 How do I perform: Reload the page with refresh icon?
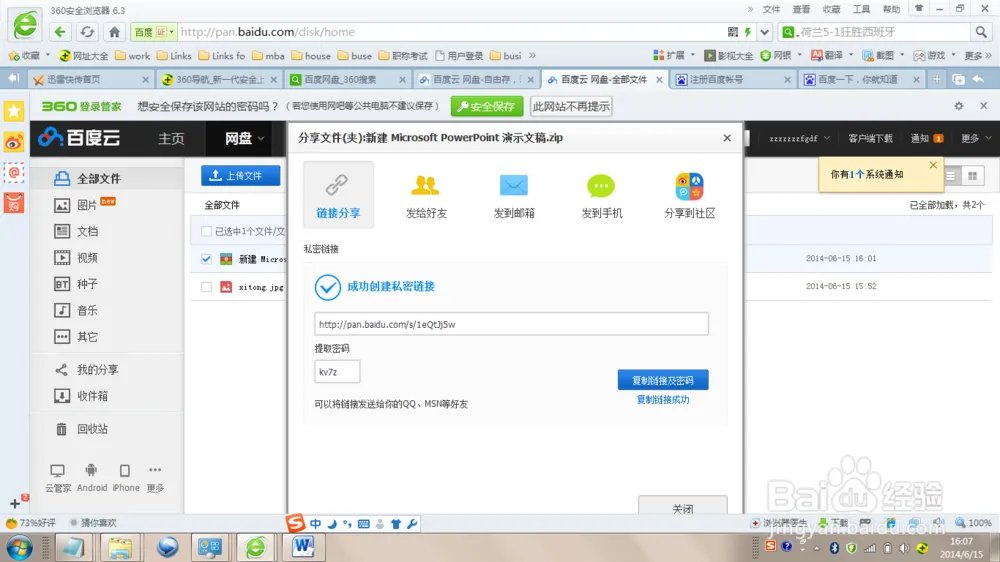coord(87,32)
